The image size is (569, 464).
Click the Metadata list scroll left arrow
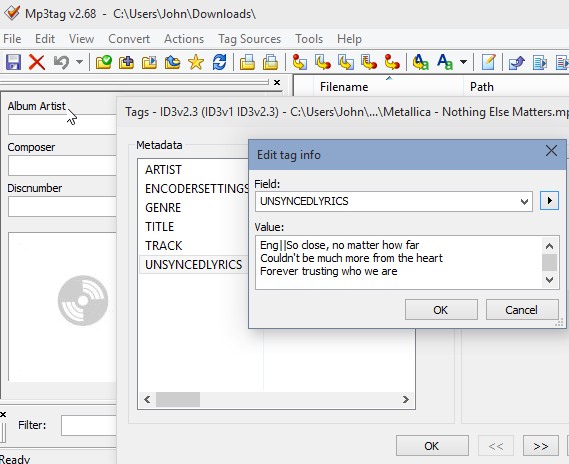147,399
